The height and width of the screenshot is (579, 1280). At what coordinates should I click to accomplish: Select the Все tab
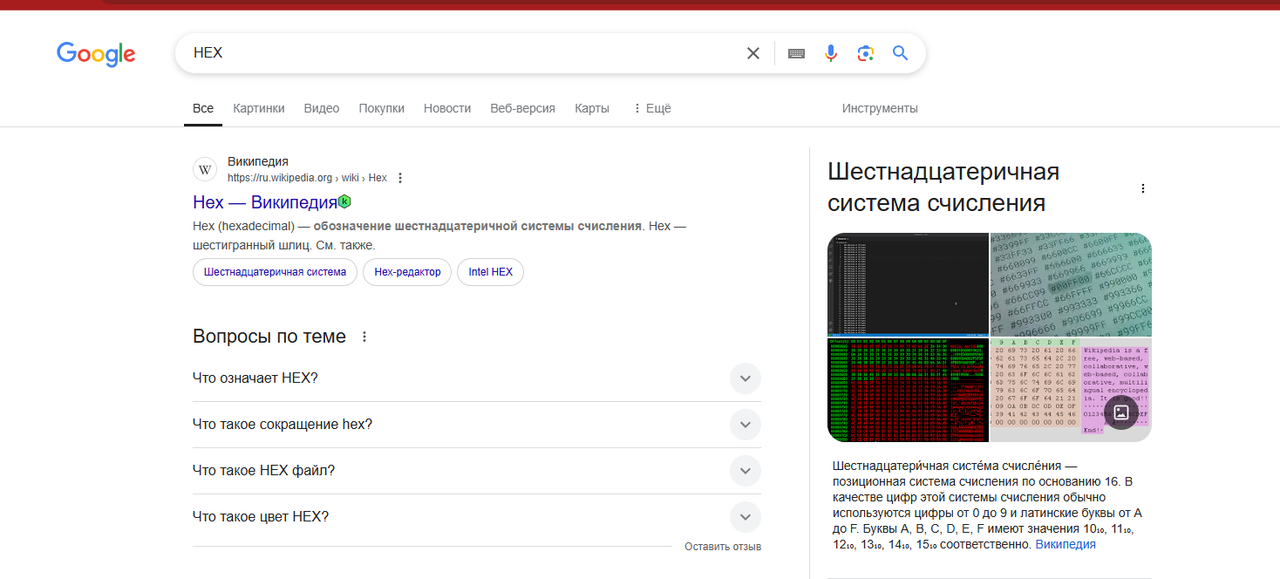tap(203, 108)
